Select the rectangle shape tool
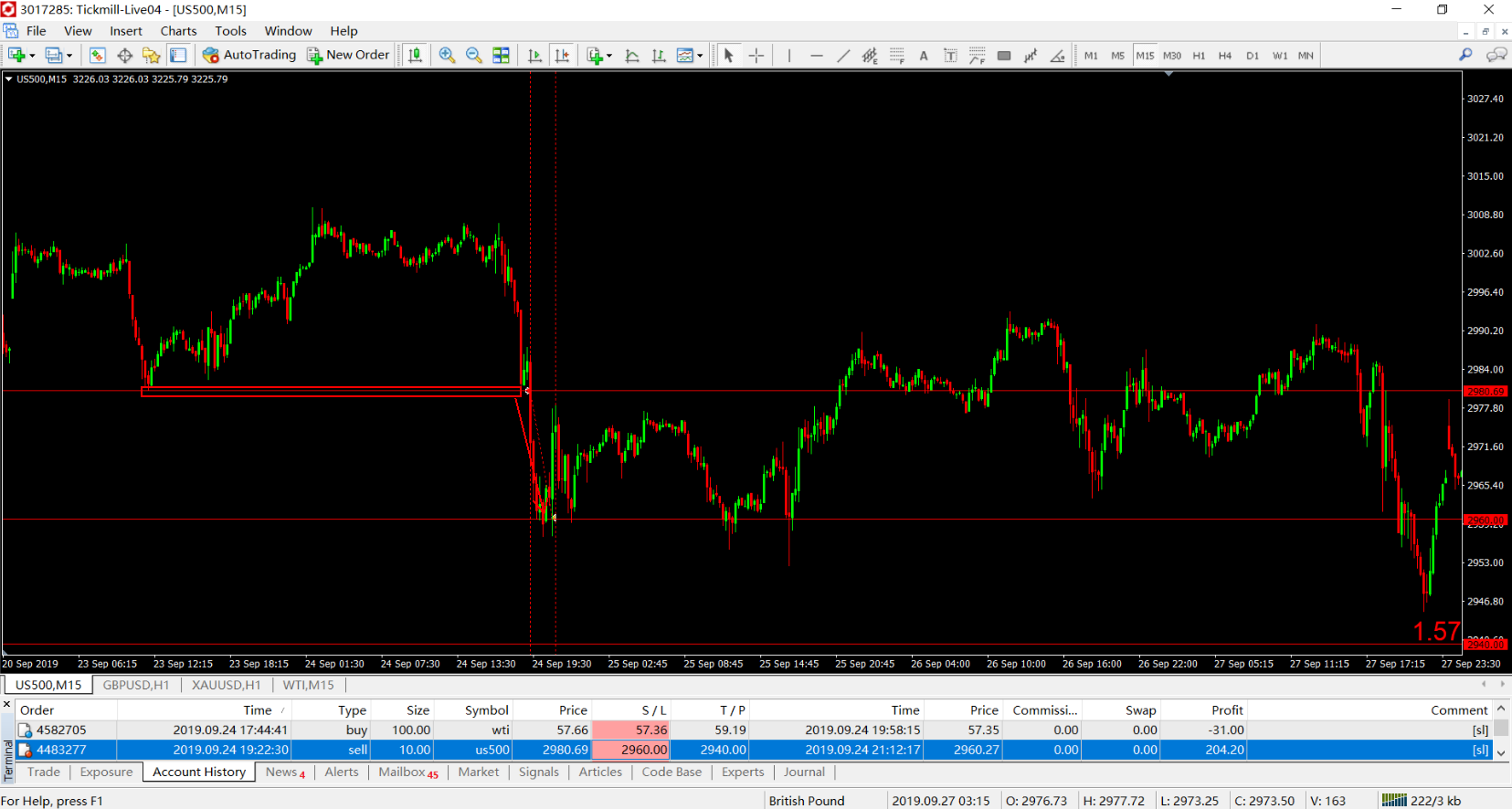 (x=1004, y=56)
